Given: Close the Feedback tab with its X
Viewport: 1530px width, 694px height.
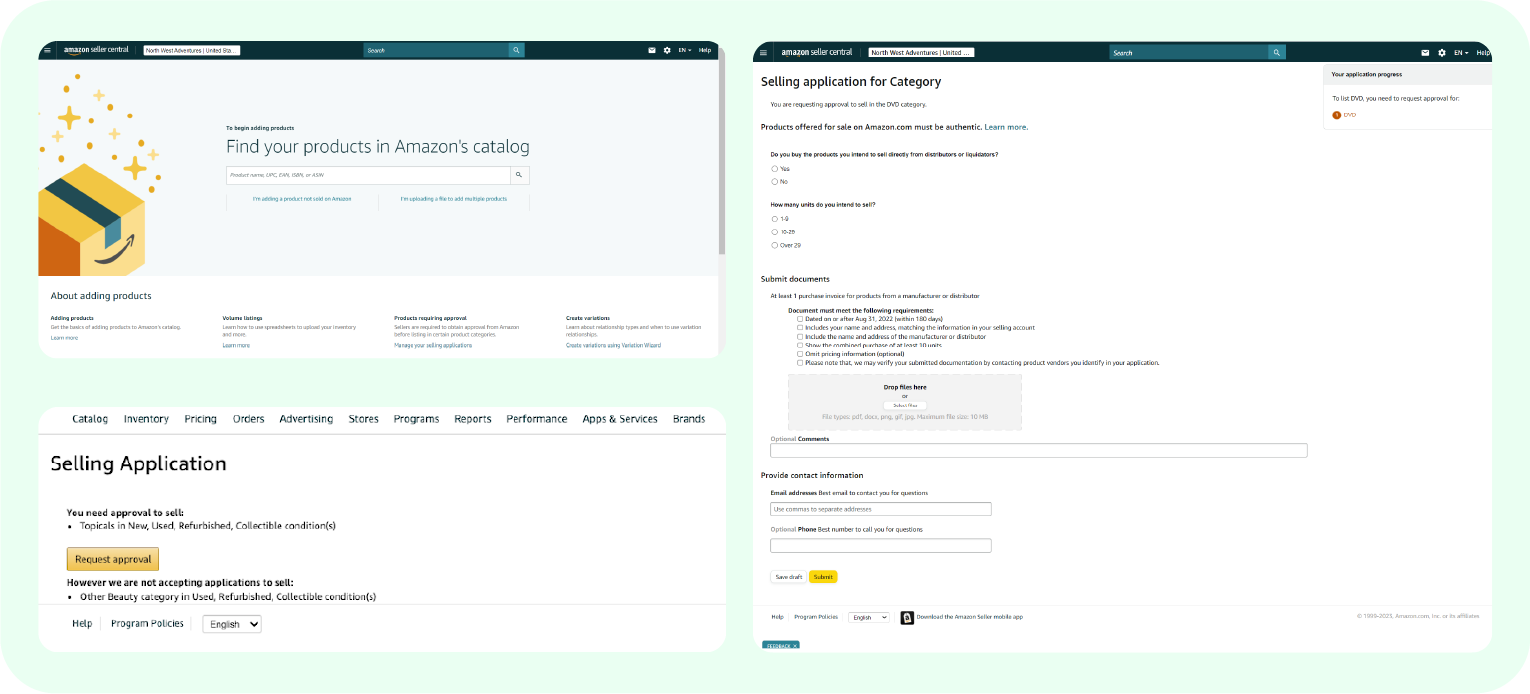Looking at the screenshot, I should (795, 646).
